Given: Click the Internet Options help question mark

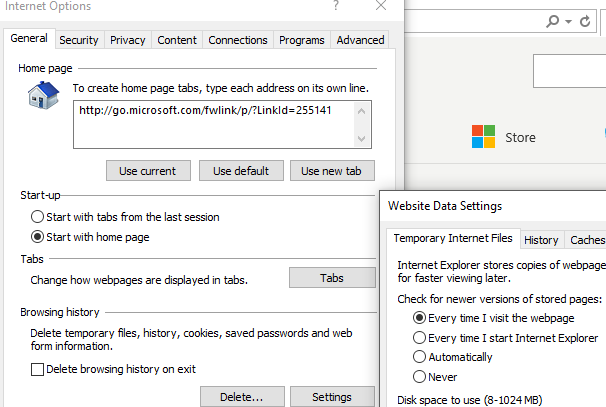Looking at the screenshot, I should click(336, 5).
